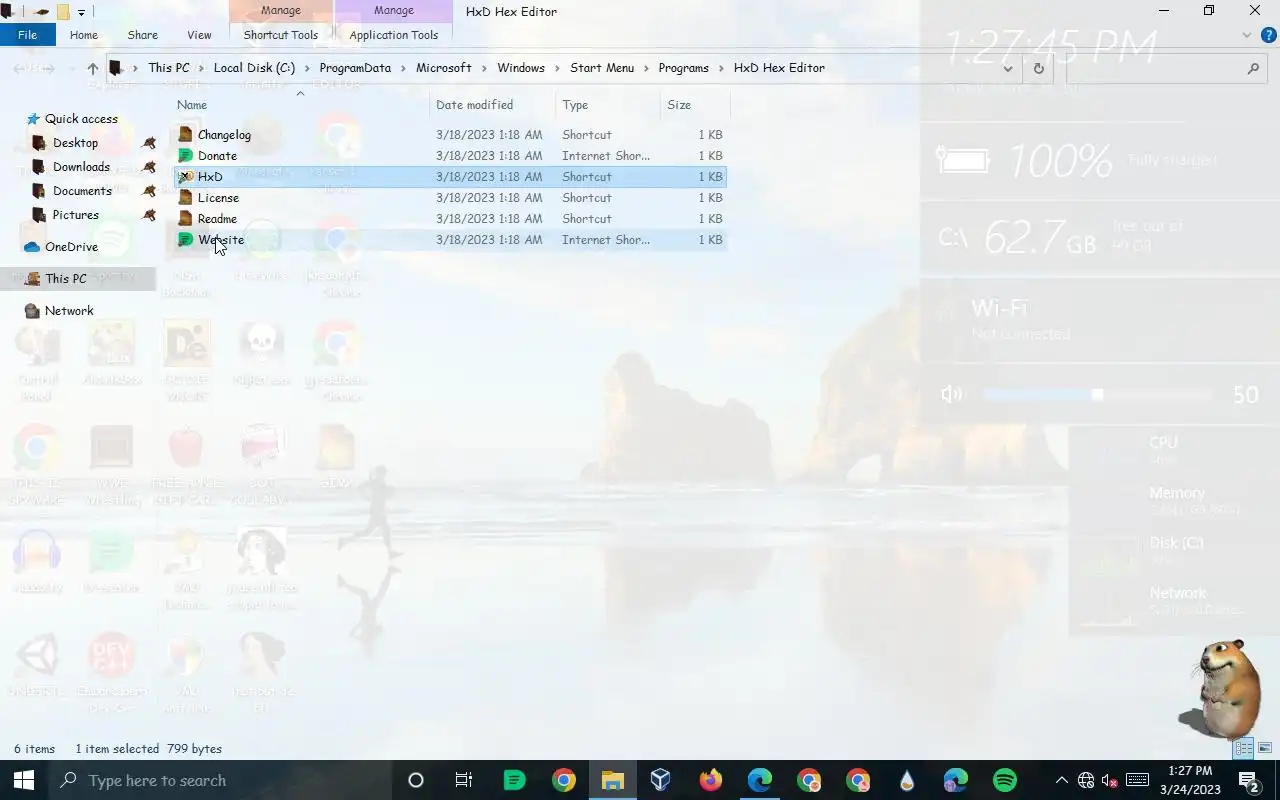The height and width of the screenshot is (800, 1280).
Task: Open Downloads in Quick access
Action: 81,167
